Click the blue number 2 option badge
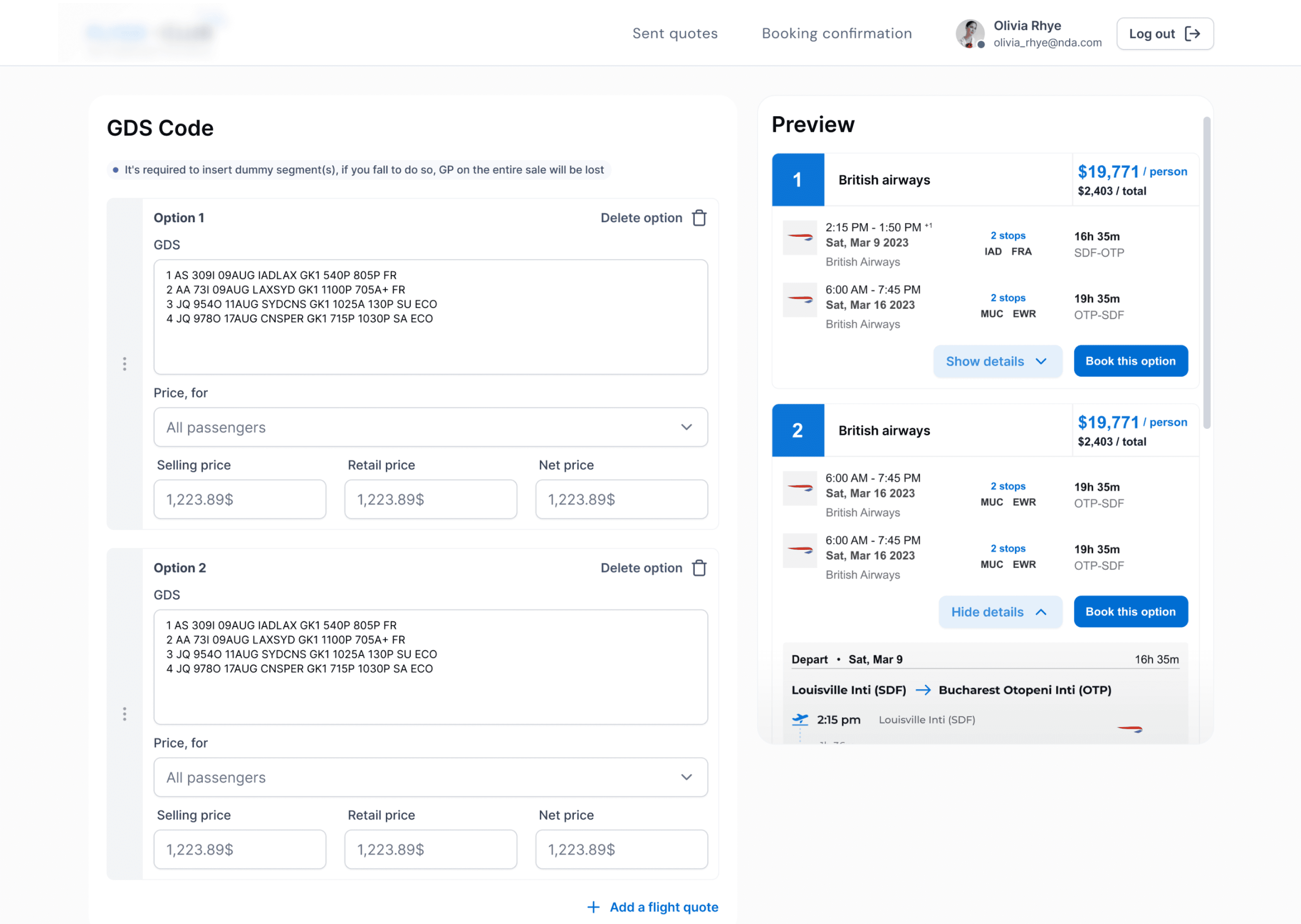The image size is (1301, 924). tap(797, 430)
